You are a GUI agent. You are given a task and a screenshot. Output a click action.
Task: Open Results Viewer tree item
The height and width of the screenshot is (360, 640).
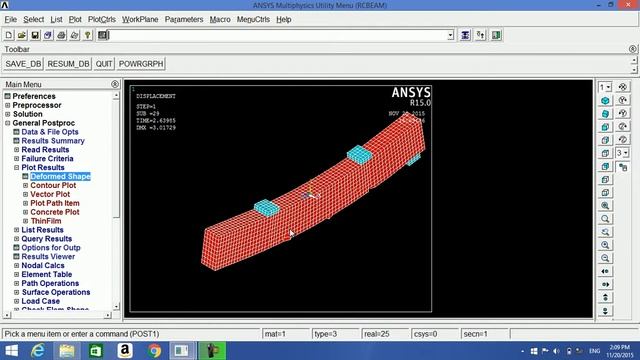pyautogui.click(x=48, y=257)
